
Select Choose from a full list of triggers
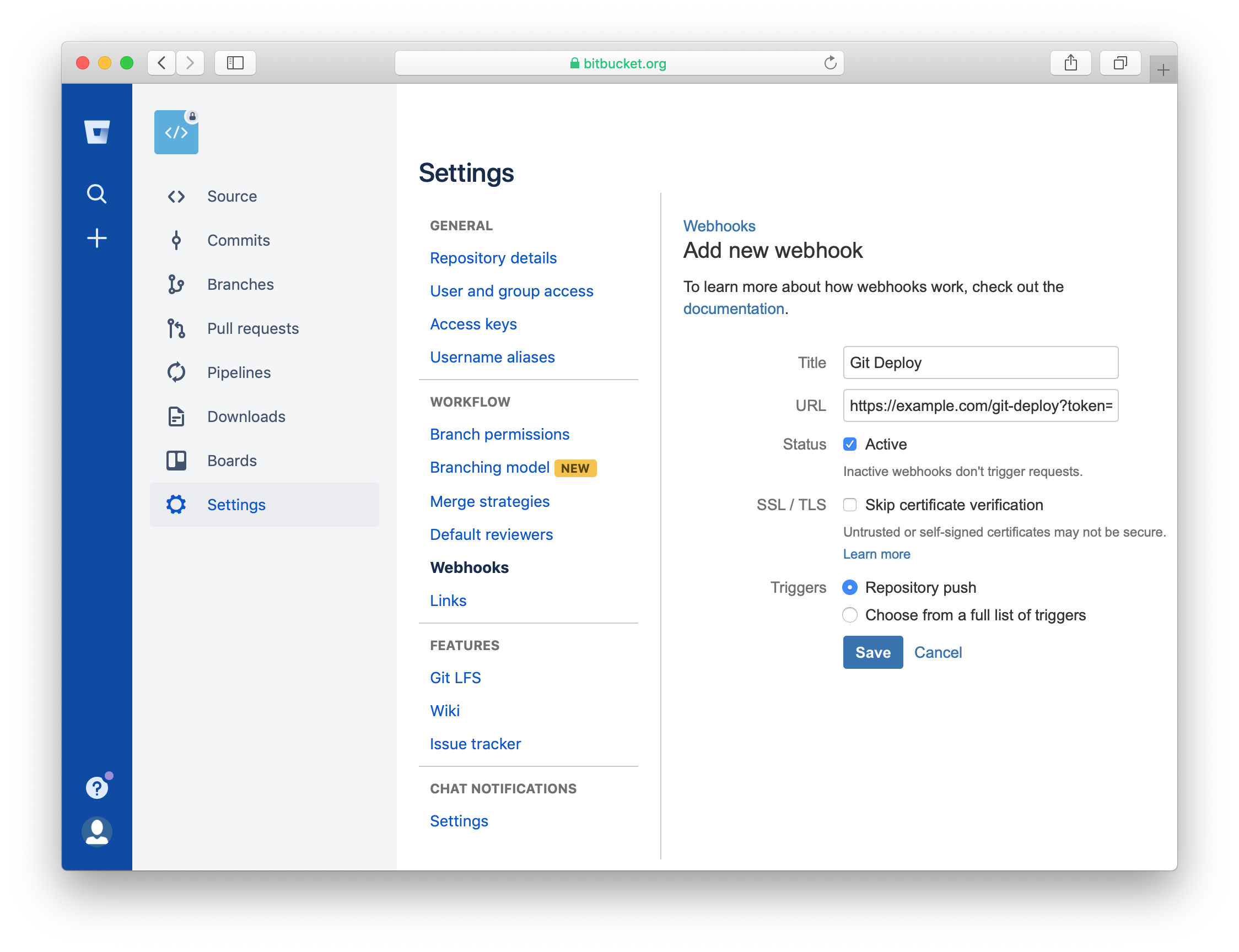850,615
